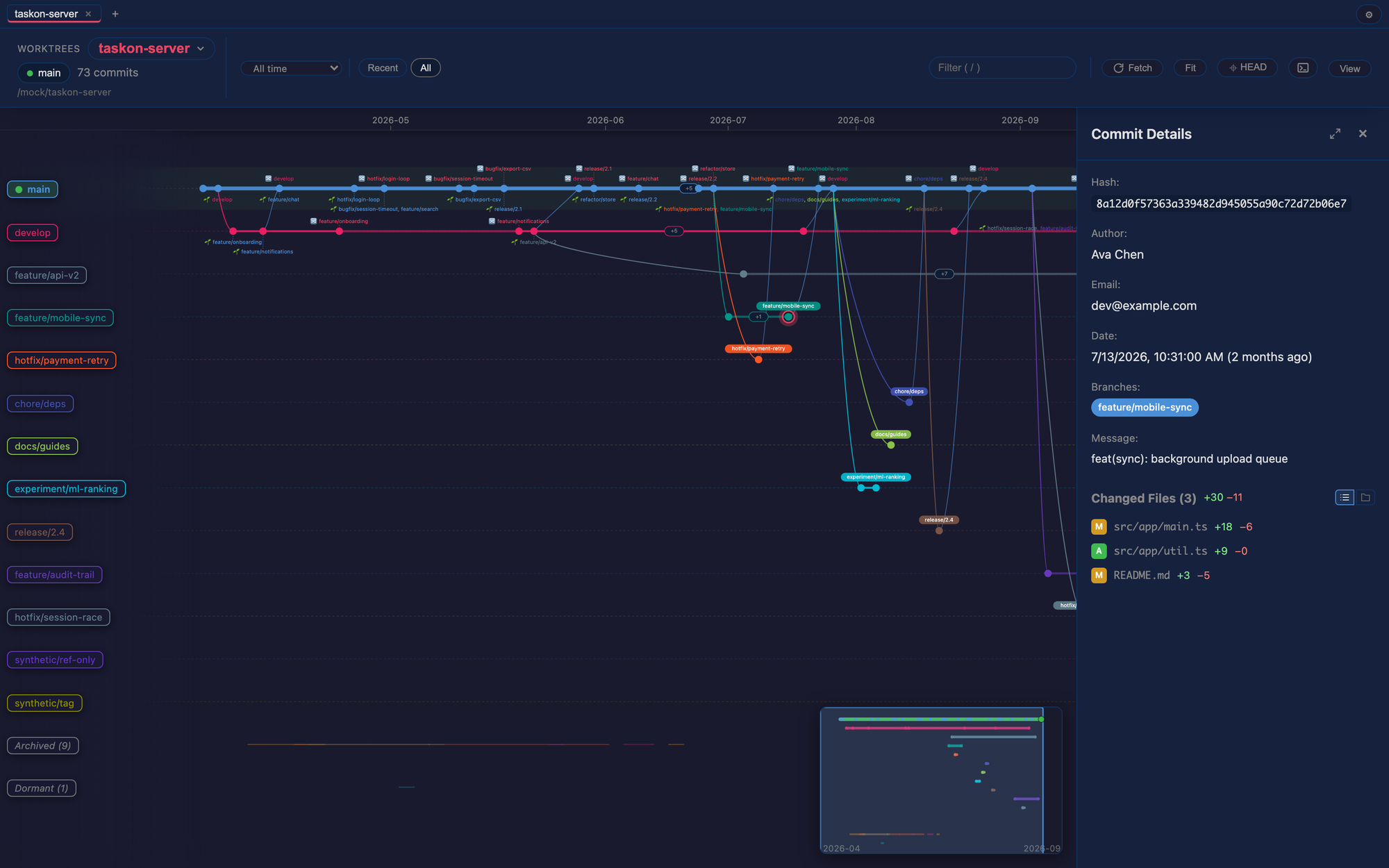Jump to HEAD
The width and height of the screenshot is (1389, 868).
pos(1247,67)
